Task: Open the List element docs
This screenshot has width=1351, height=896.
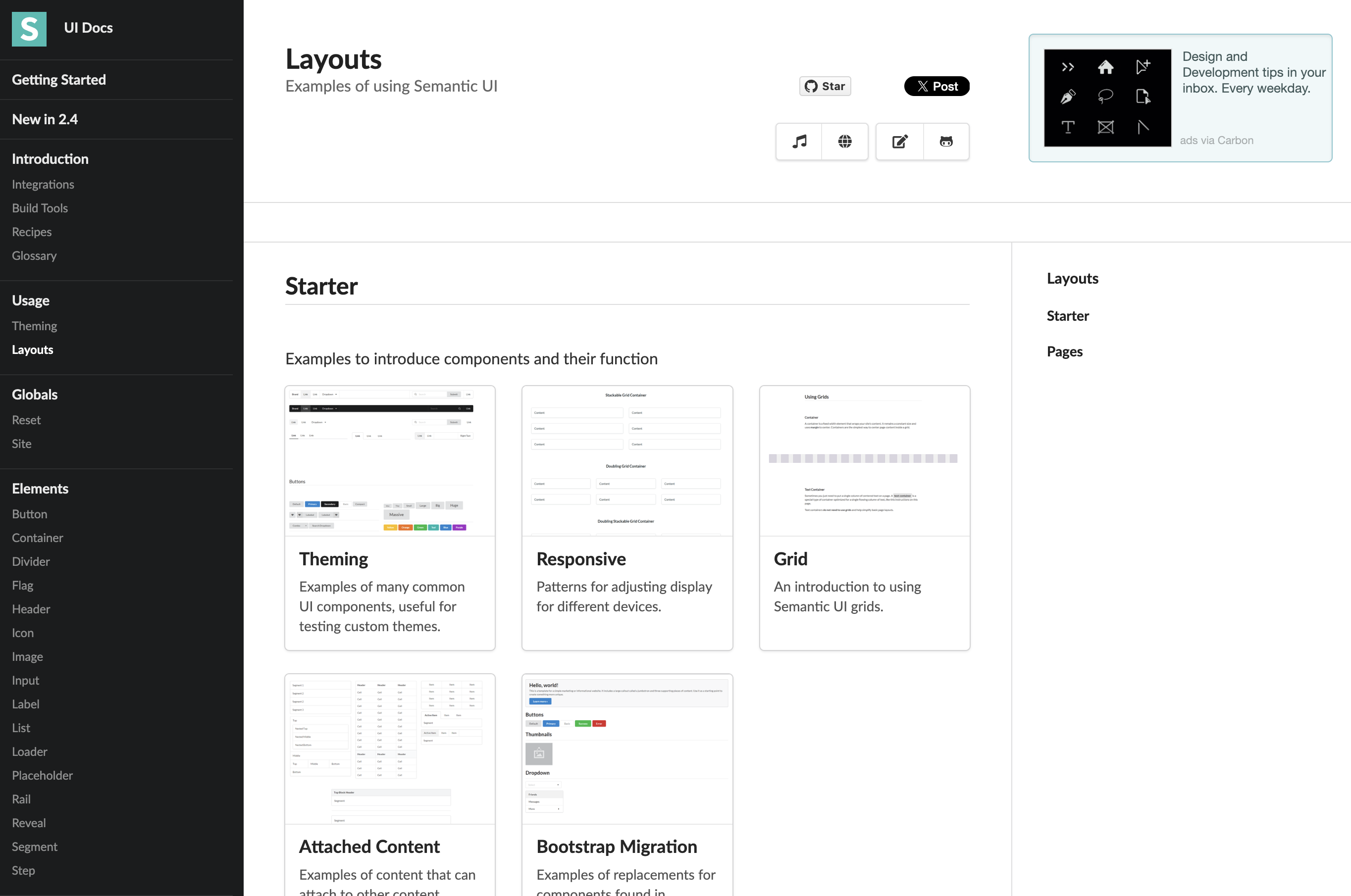Action: point(21,727)
